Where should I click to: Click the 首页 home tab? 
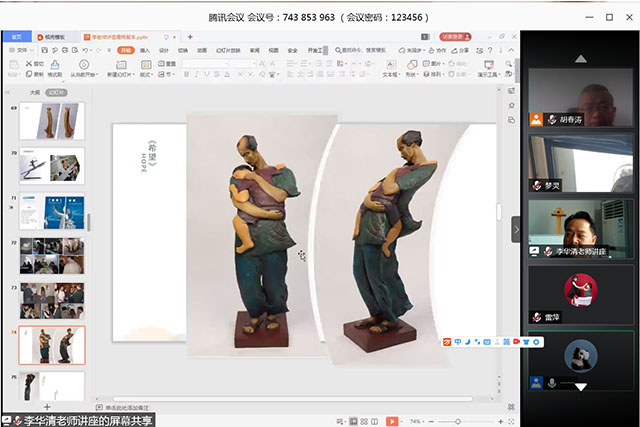(x=16, y=37)
